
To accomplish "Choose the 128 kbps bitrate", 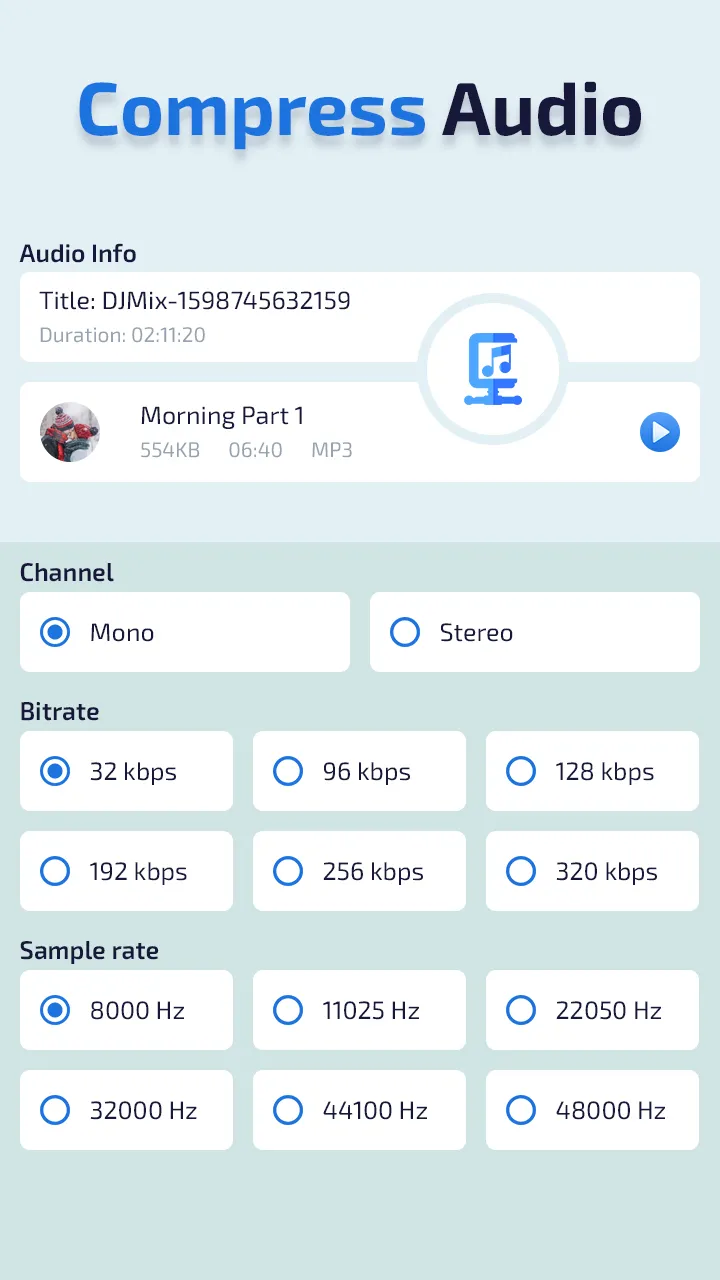I will pos(592,771).
